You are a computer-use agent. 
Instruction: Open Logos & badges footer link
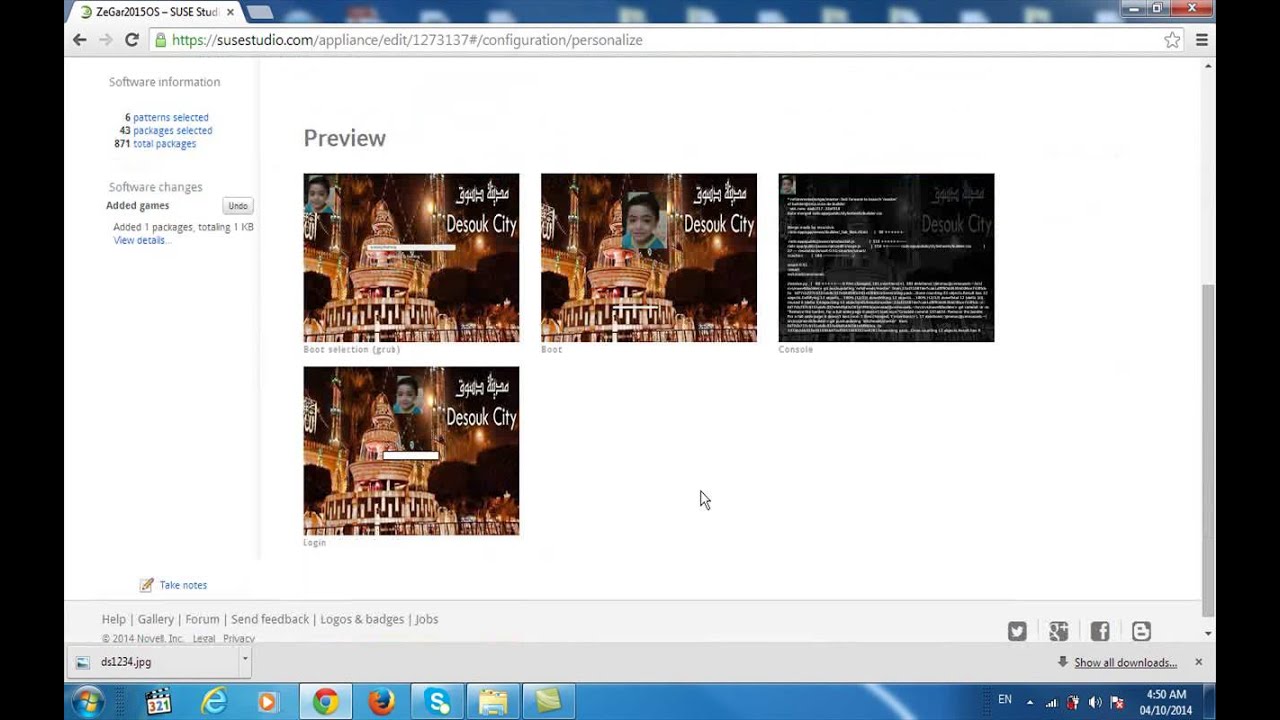pyautogui.click(x=362, y=619)
